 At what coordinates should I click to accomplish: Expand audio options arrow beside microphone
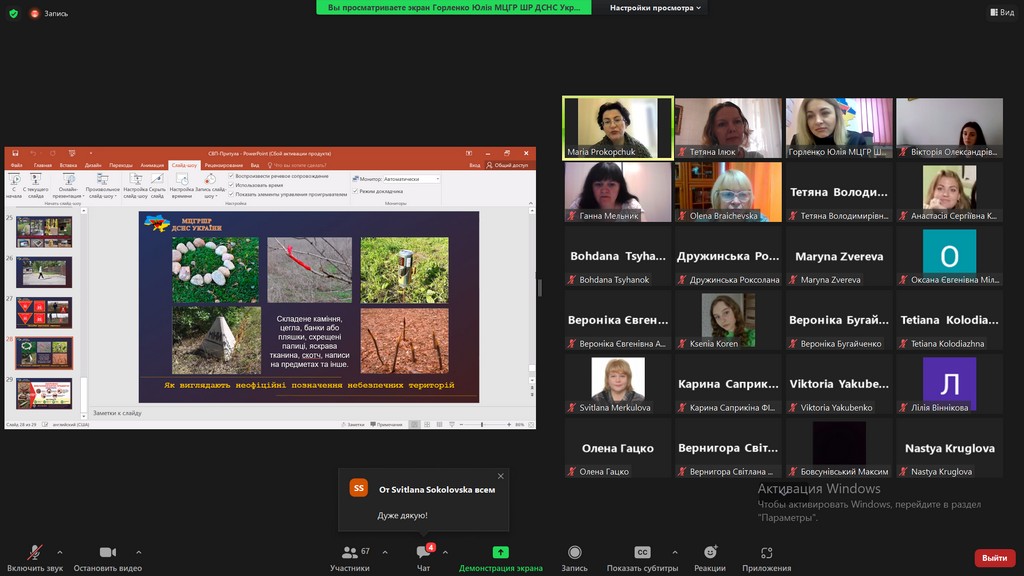(x=60, y=552)
